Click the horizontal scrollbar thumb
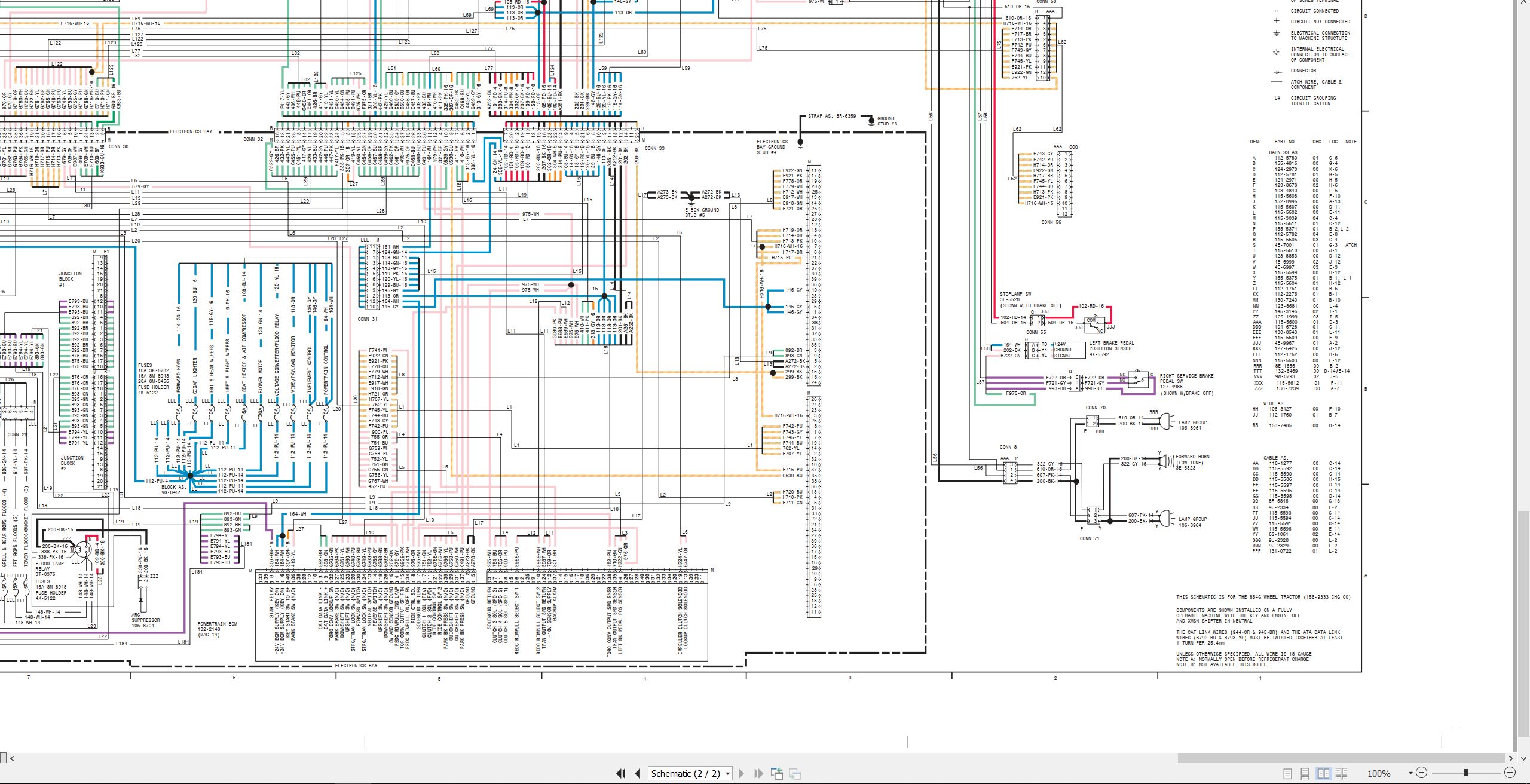1530x784 pixels. coord(1341,758)
